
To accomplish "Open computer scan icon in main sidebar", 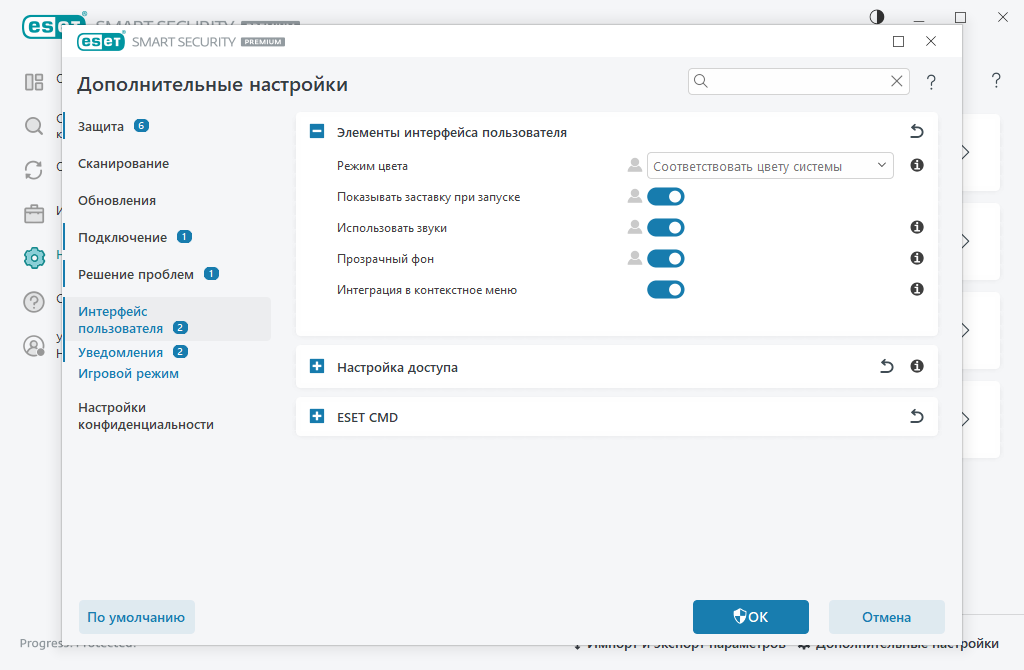I will (34, 125).
